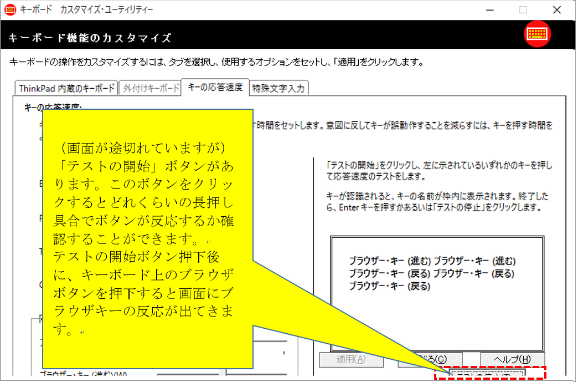Select the 外付けキーボード tab

[x=150, y=89]
